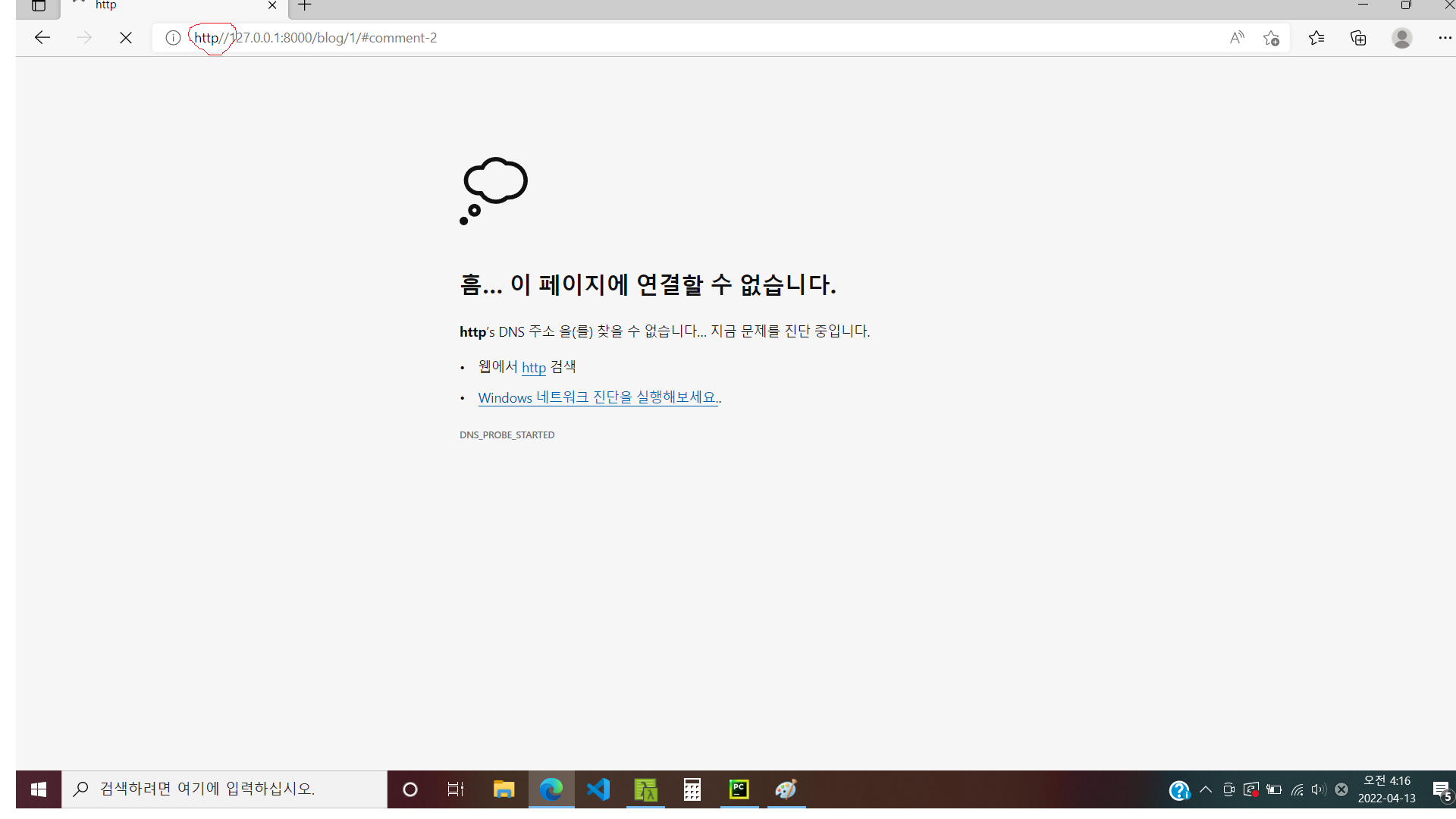The image size is (1456, 819).
Task: View site information icon in address bar
Action: [173, 38]
